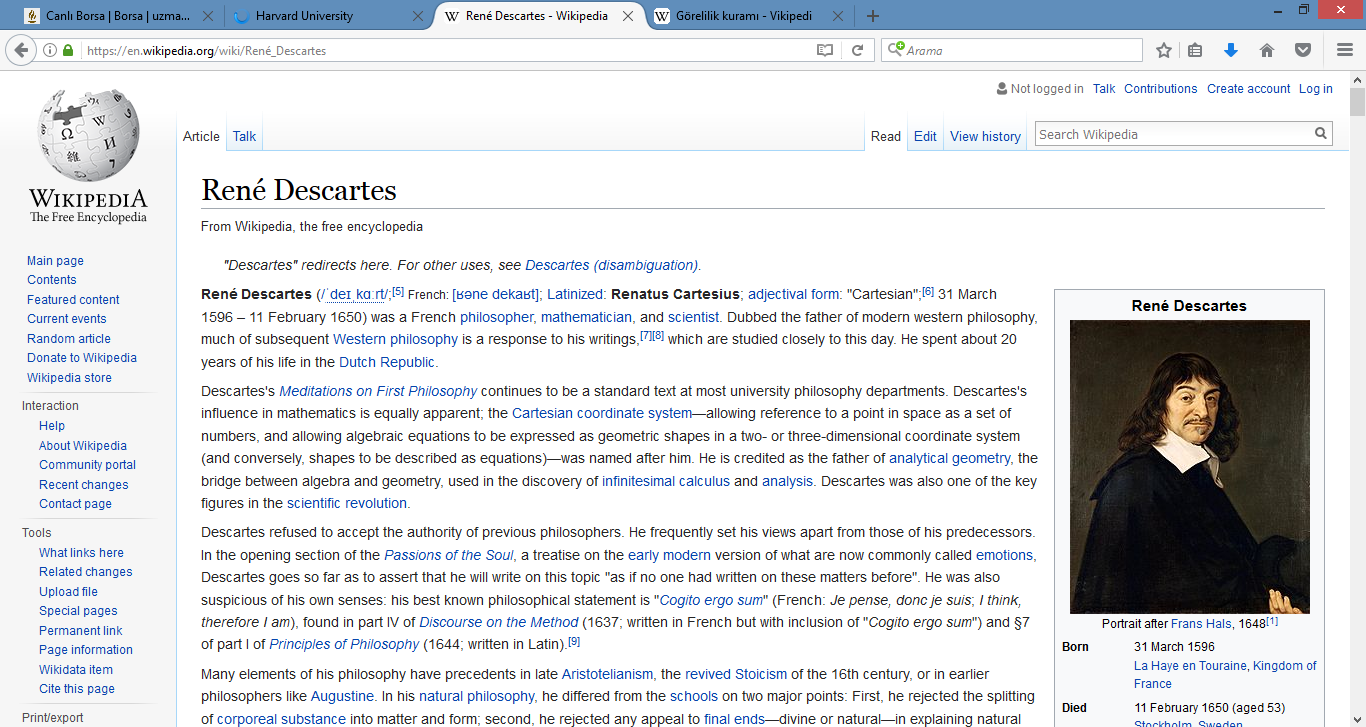The height and width of the screenshot is (727, 1366).
Task: Open Help link under Interaction
Action: [x=52, y=426]
